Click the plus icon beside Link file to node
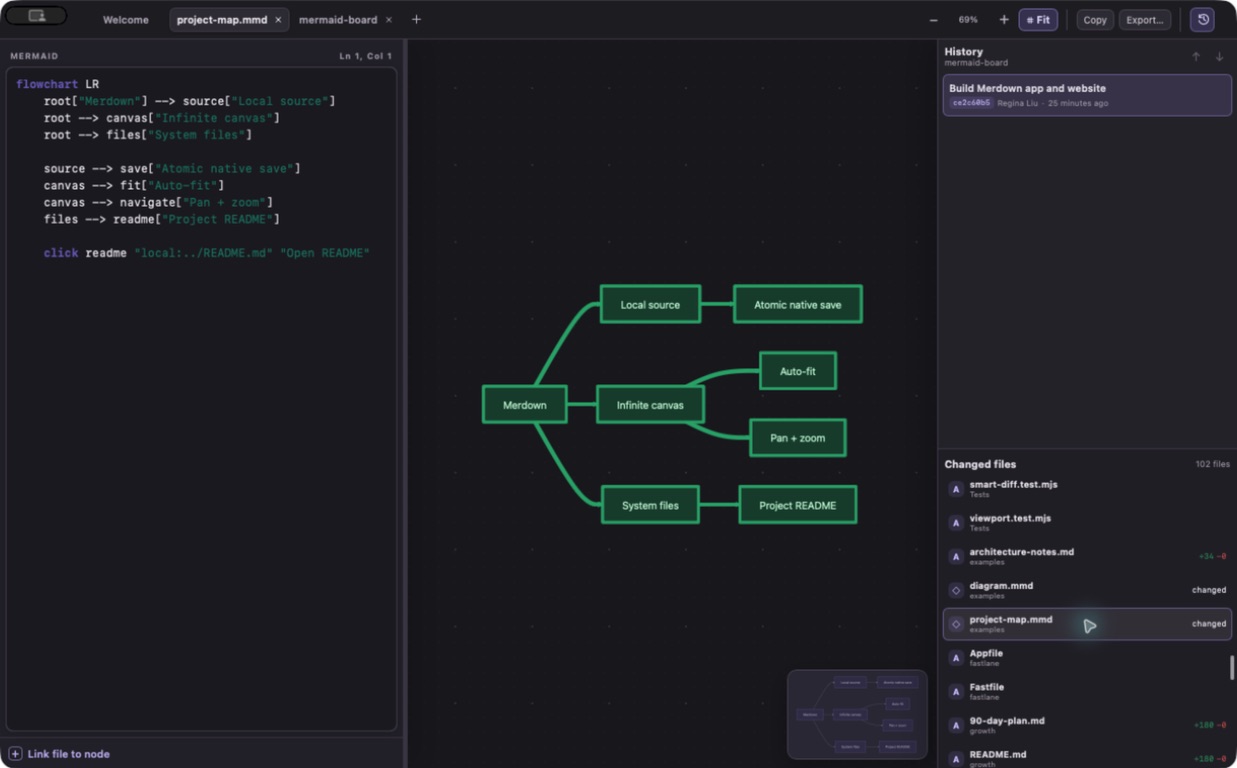The width and height of the screenshot is (1237, 768). click(x=15, y=753)
